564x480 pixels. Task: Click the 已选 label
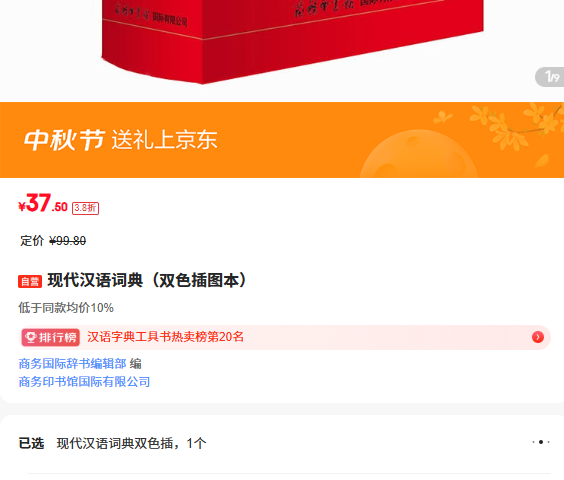[31, 443]
